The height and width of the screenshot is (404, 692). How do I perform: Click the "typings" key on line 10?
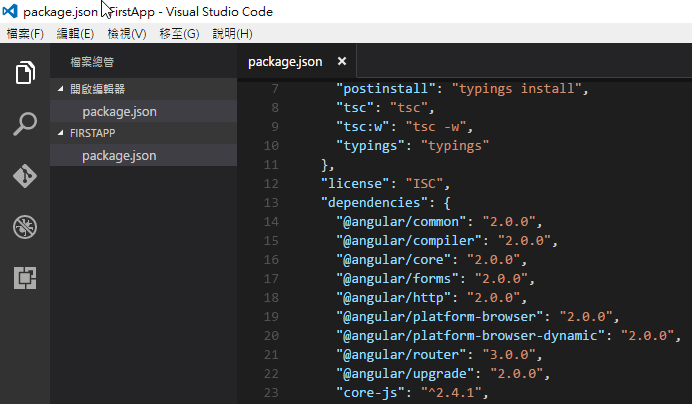pyautogui.click(x=370, y=146)
